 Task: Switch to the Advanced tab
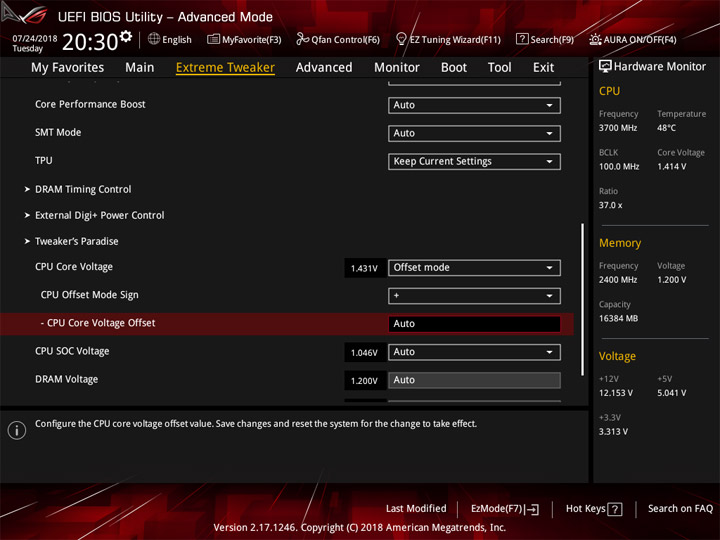click(324, 68)
